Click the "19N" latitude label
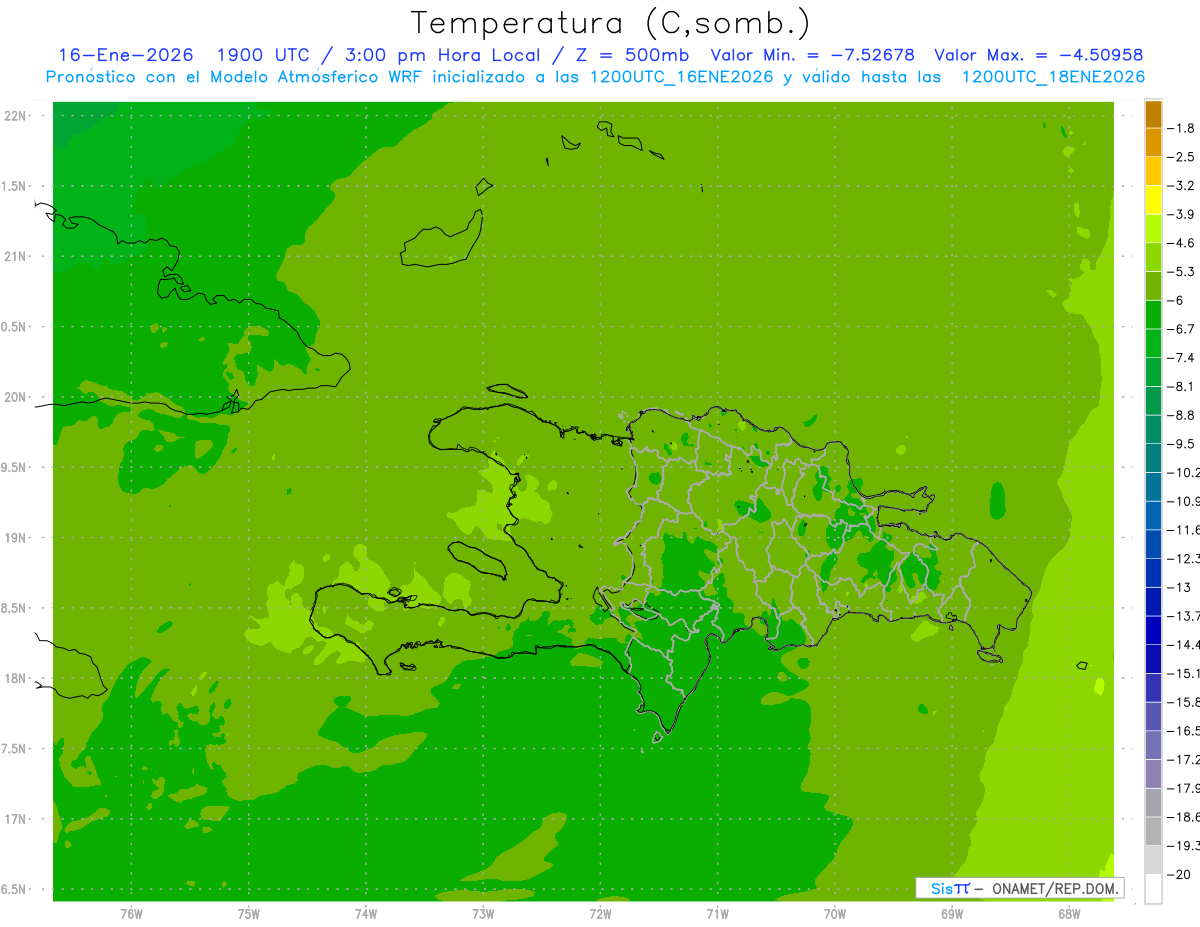Viewport: 1200px width, 927px height. pyautogui.click(x=15, y=538)
